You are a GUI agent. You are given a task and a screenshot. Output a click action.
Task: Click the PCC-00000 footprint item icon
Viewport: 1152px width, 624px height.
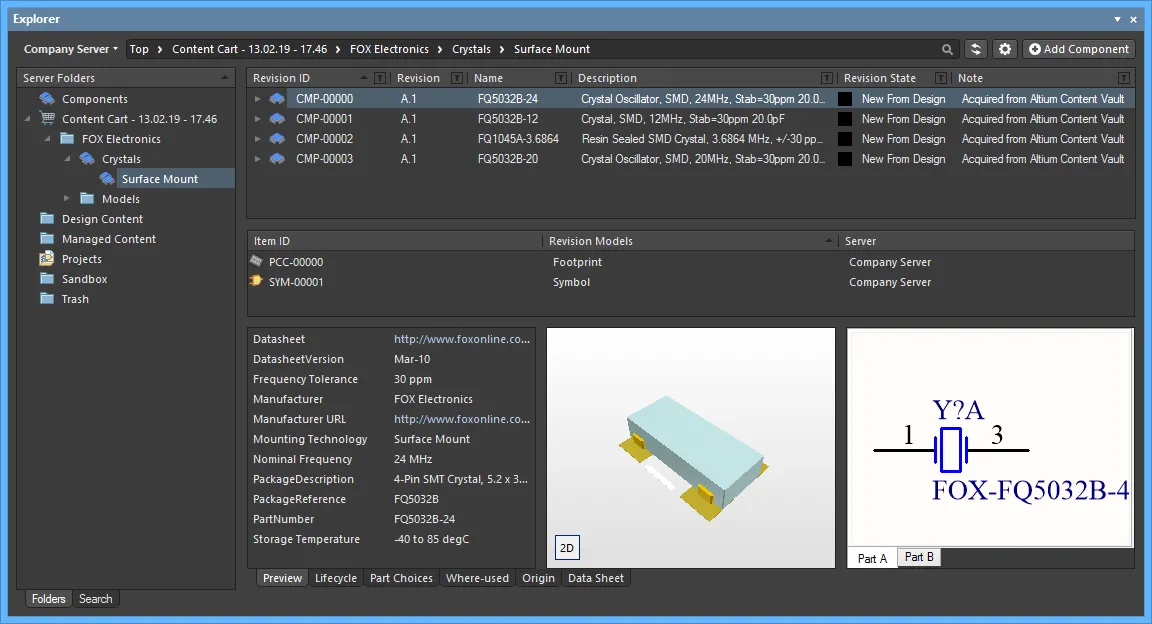pyautogui.click(x=257, y=262)
